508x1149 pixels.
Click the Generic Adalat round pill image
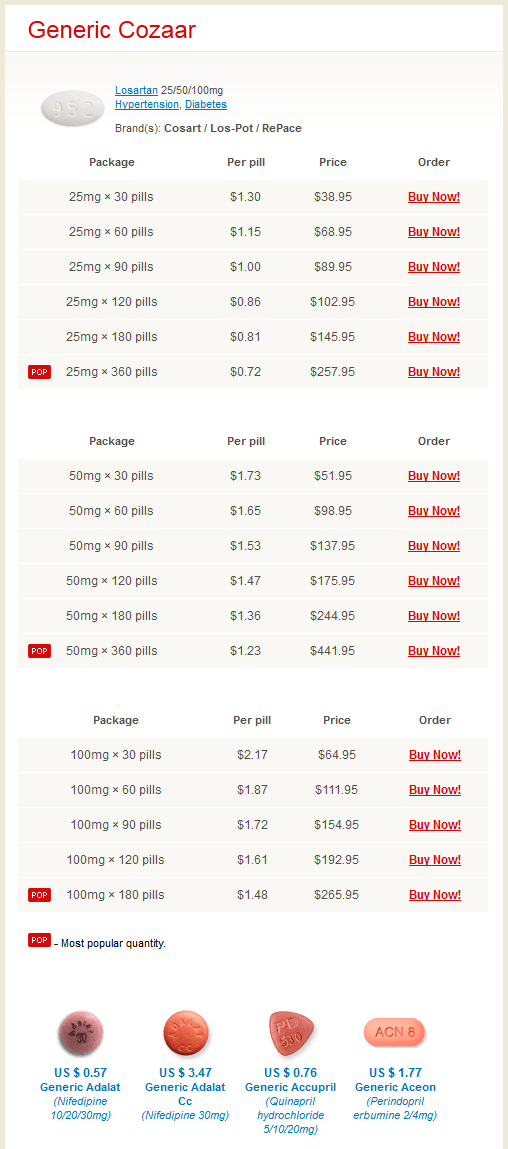81,1032
